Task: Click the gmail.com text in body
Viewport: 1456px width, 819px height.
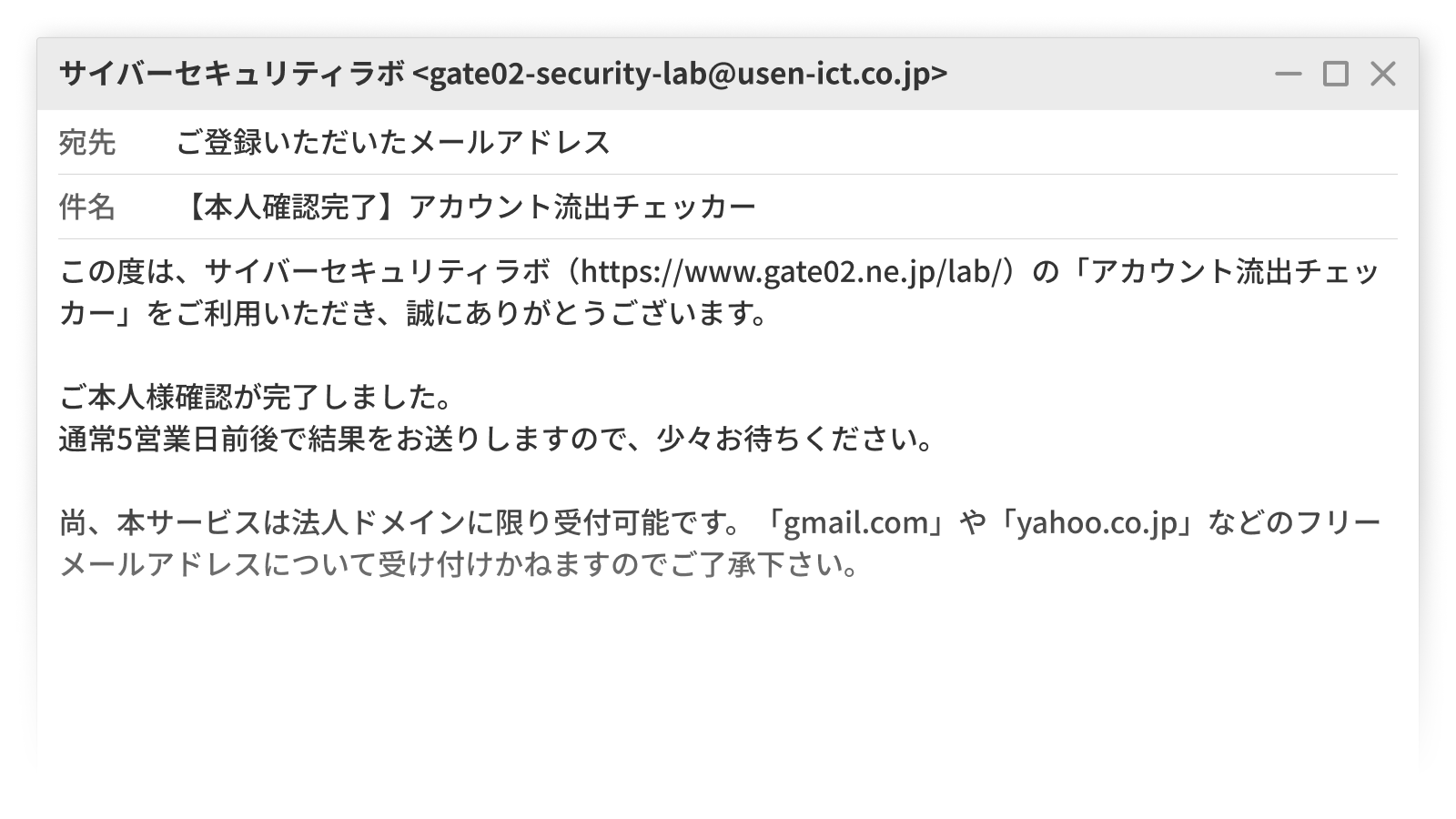Action: (855, 523)
